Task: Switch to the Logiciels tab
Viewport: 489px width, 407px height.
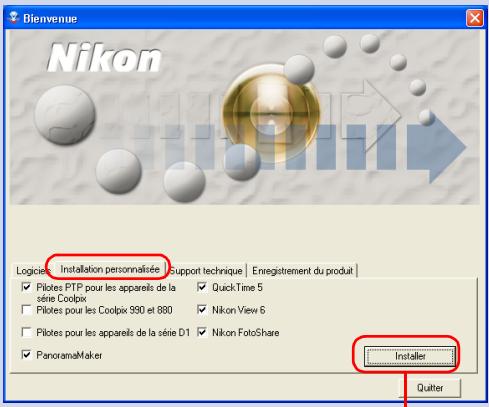Action: pos(32,271)
